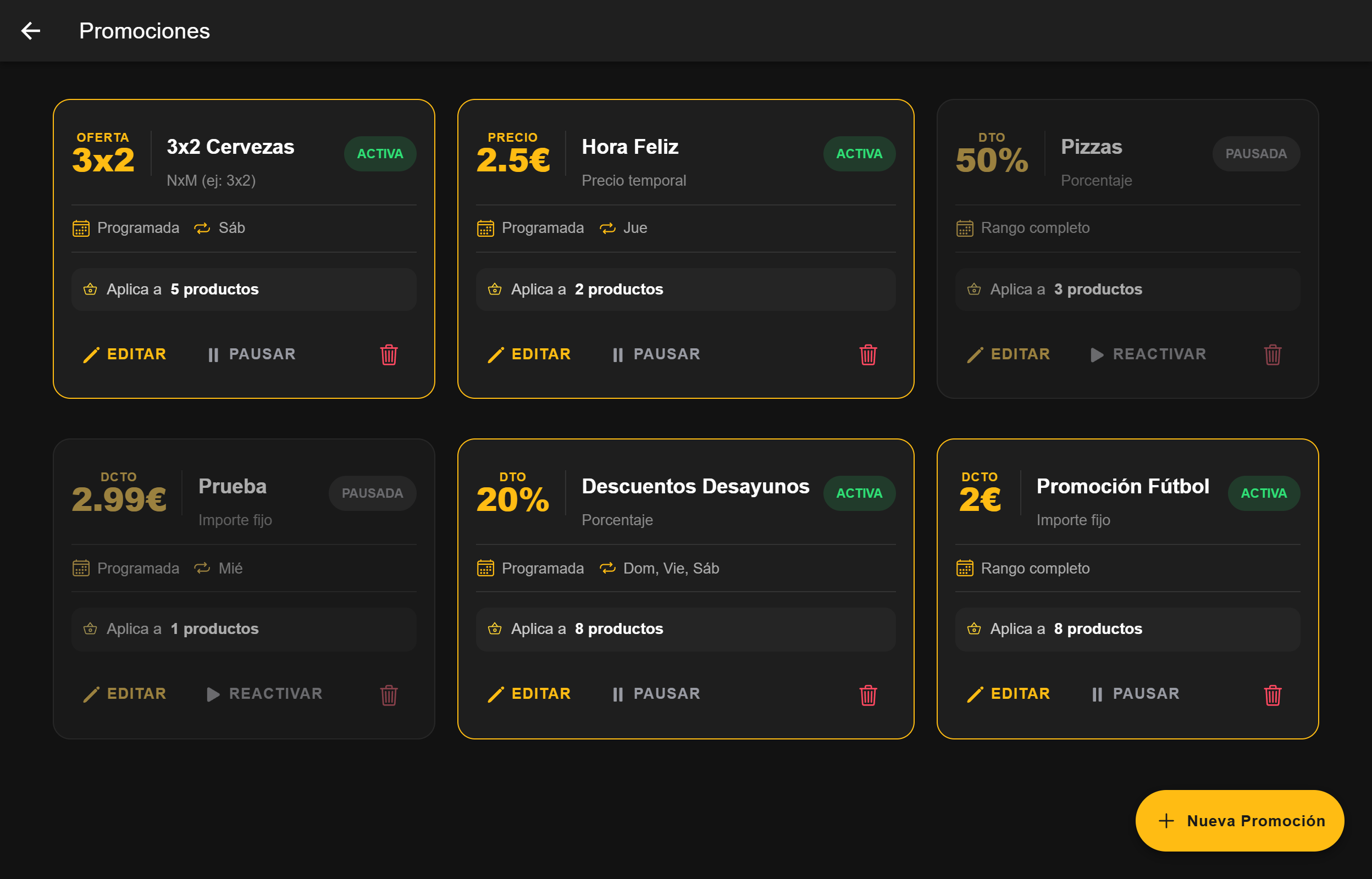Click the pause bars icon on Descuentos Desayunos
This screenshot has height=879, width=1372.
pyautogui.click(x=618, y=693)
